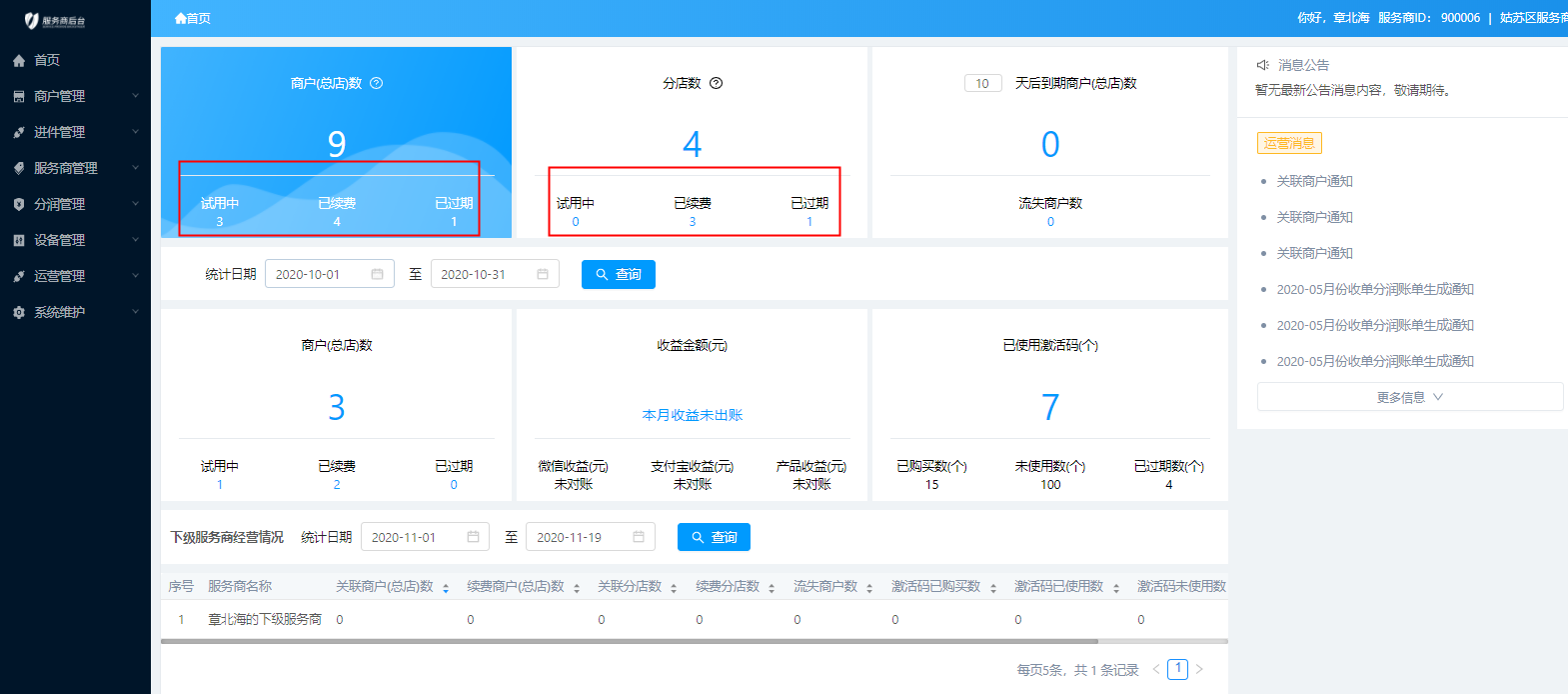Click the help icon next to 分店数
The image size is (1568, 694).
click(x=716, y=83)
